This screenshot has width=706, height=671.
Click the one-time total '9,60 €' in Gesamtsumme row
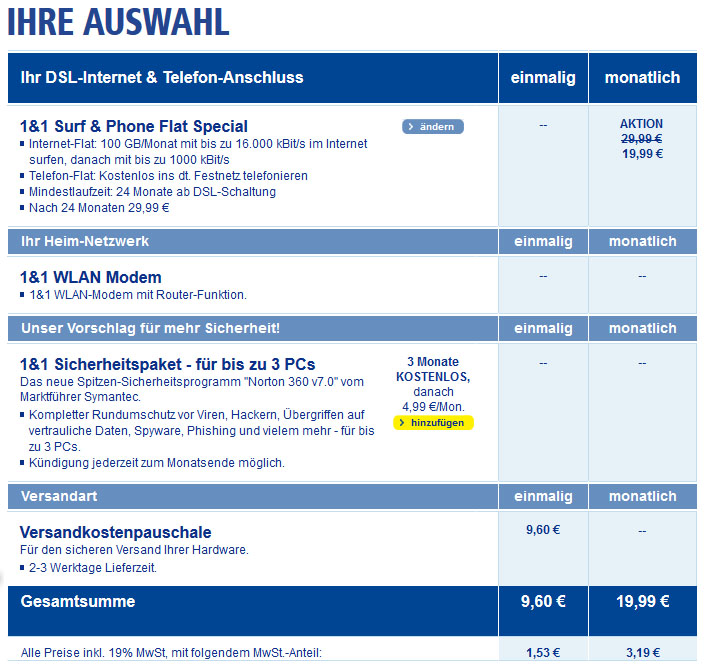tap(543, 602)
